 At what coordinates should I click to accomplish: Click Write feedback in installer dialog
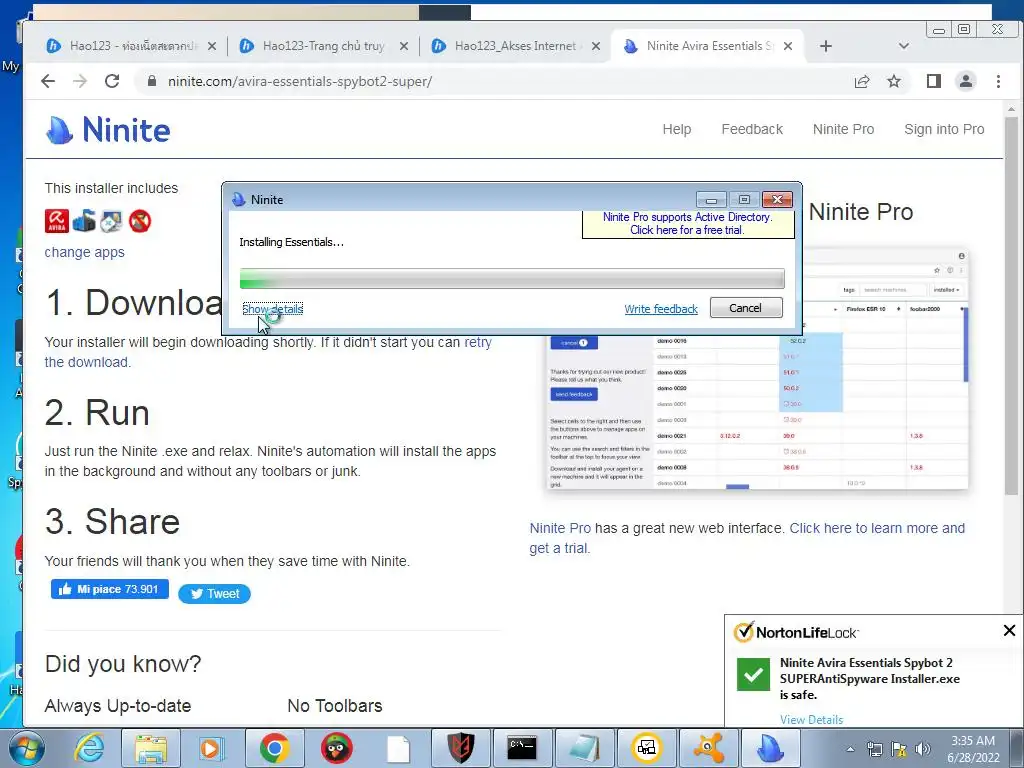click(661, 309)
